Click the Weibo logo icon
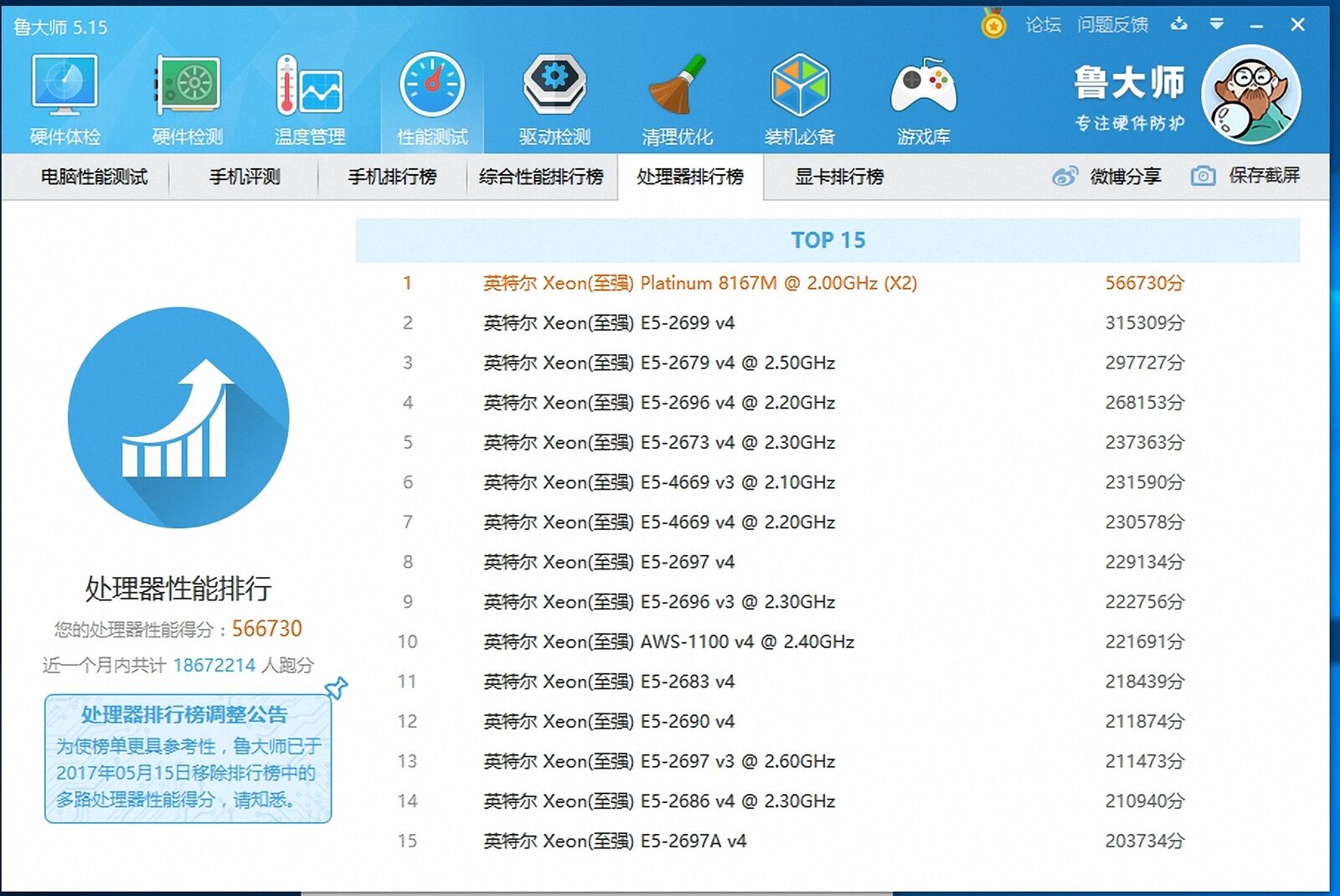Image resolution: width=1340 pixels, height=896 pixels. tap(1064, 176)
